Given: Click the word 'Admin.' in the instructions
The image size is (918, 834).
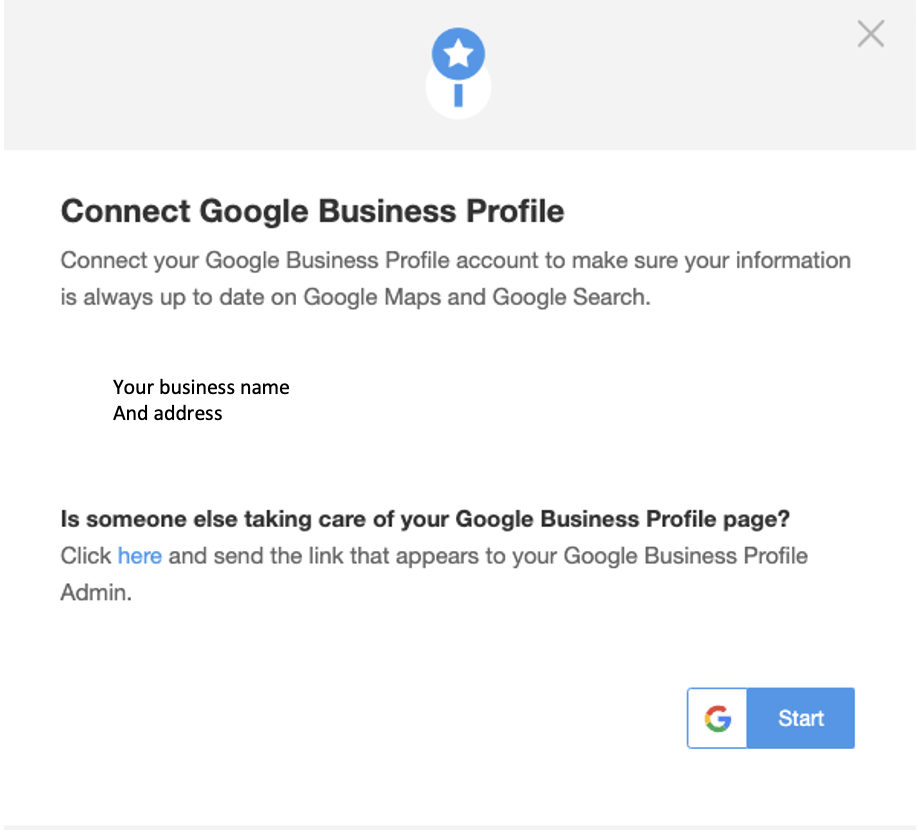Looking at the screenshot, I should tap(96, 592).
